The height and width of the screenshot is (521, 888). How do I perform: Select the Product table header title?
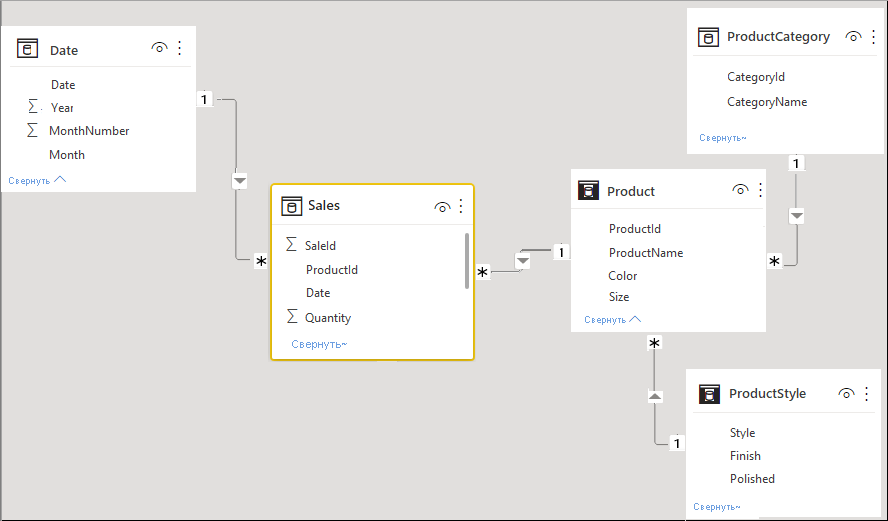click(631, 191)
